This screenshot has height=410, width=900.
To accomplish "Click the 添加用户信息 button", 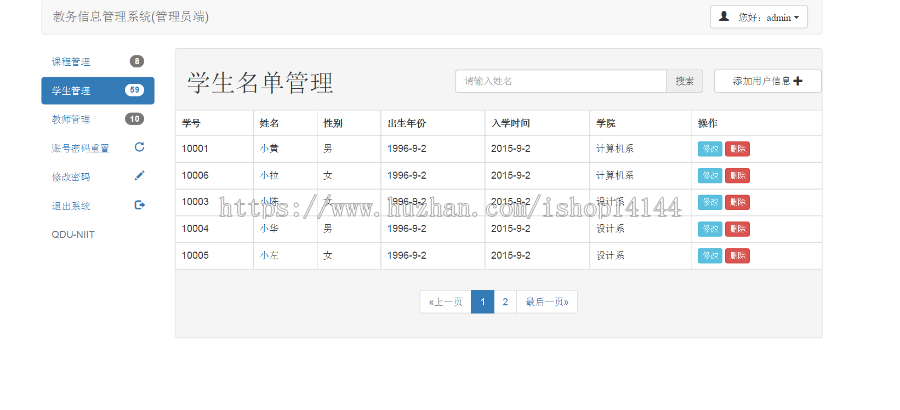I will (x=767, y=81).
